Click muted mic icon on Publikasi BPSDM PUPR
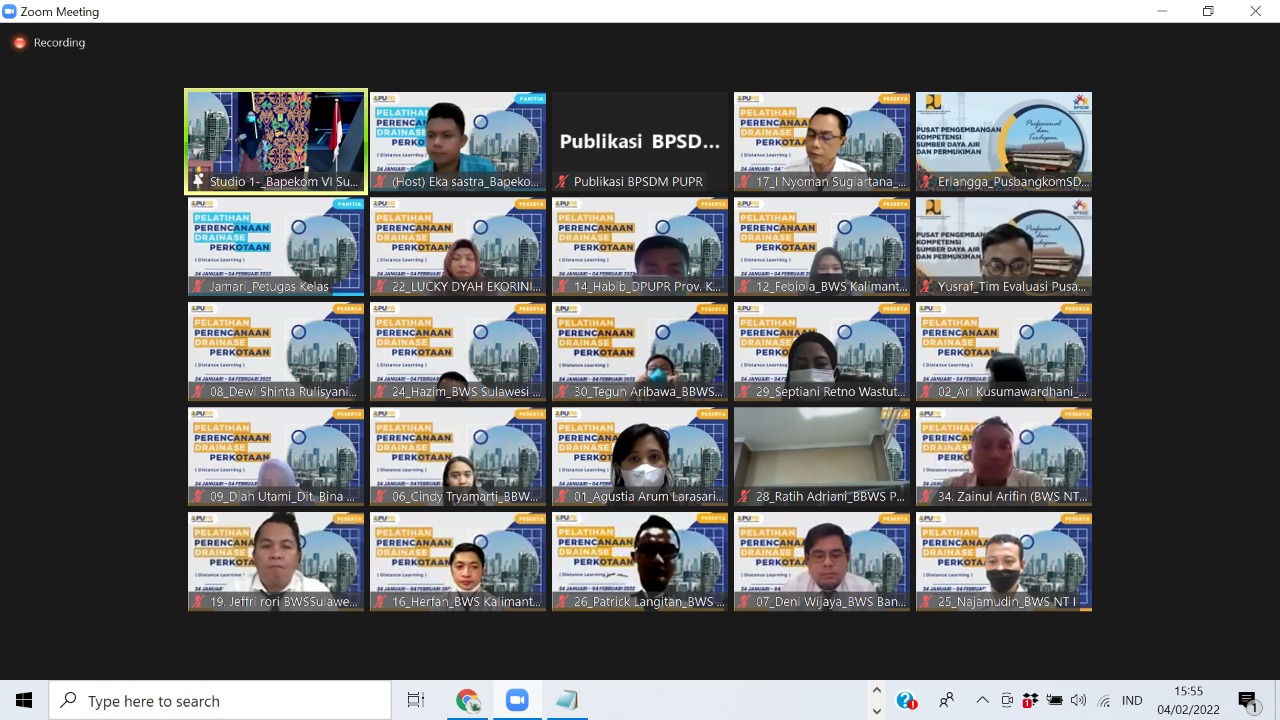 (563, 182)
